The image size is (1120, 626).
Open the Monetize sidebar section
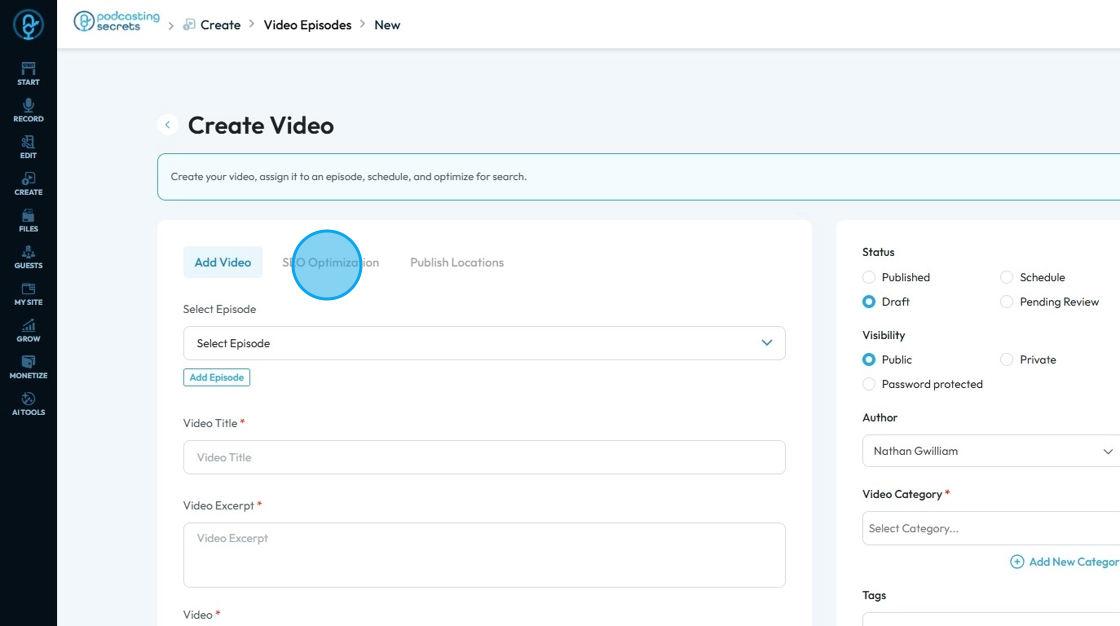pyautogui.click(x=29, y=367)
